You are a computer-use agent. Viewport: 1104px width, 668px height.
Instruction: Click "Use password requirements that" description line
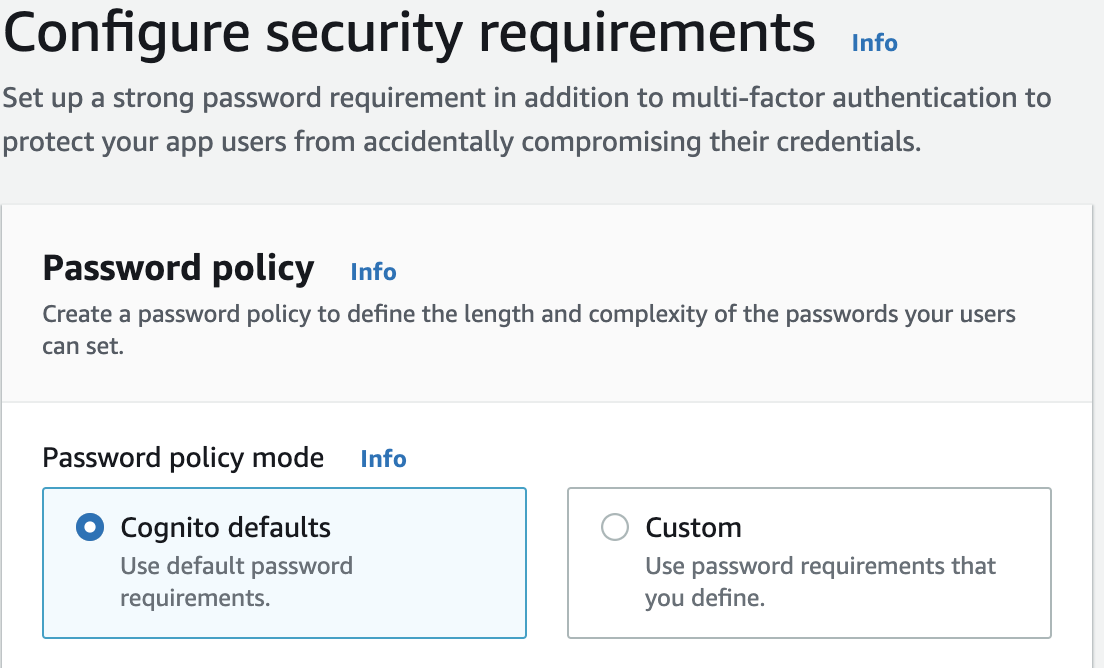coord(820,566)
